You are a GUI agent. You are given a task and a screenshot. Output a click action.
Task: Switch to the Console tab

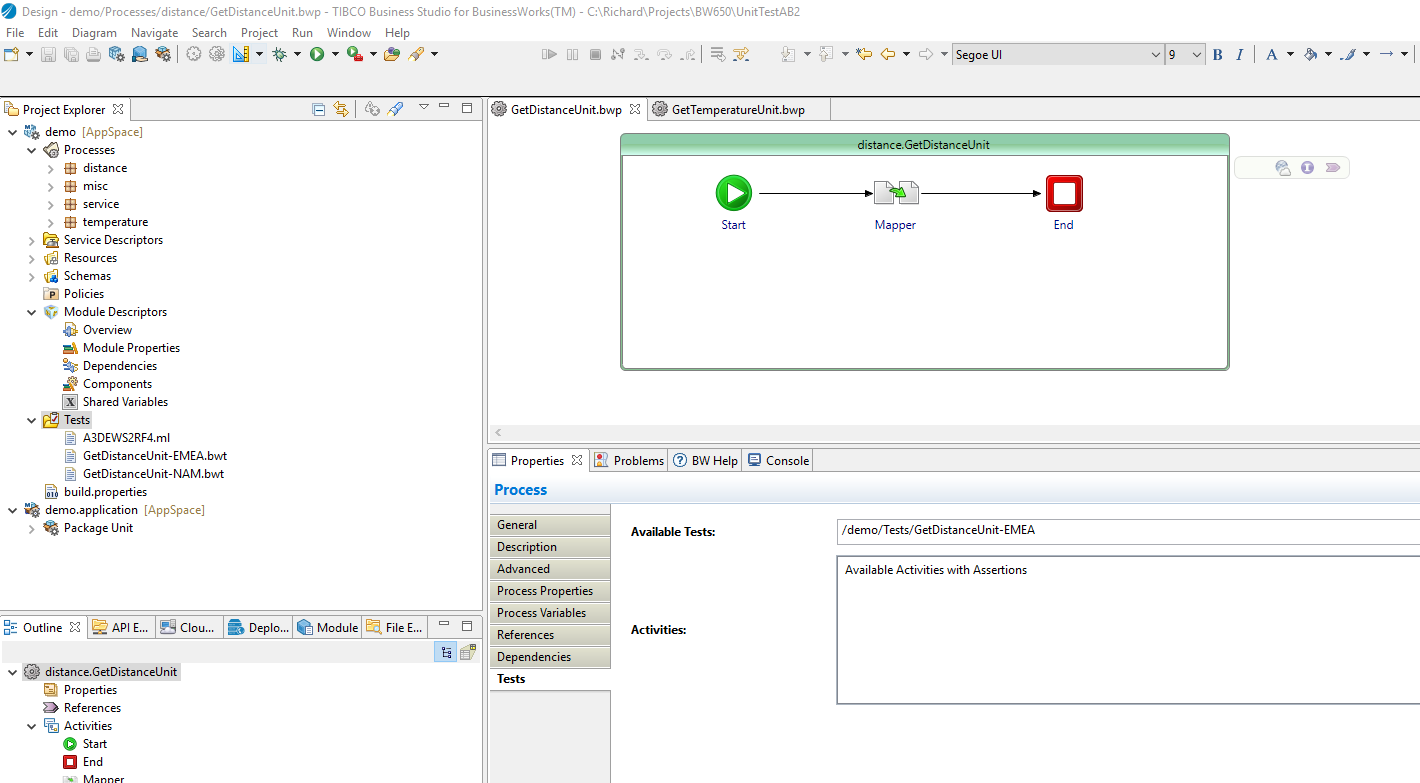click(x=778, y=460)
